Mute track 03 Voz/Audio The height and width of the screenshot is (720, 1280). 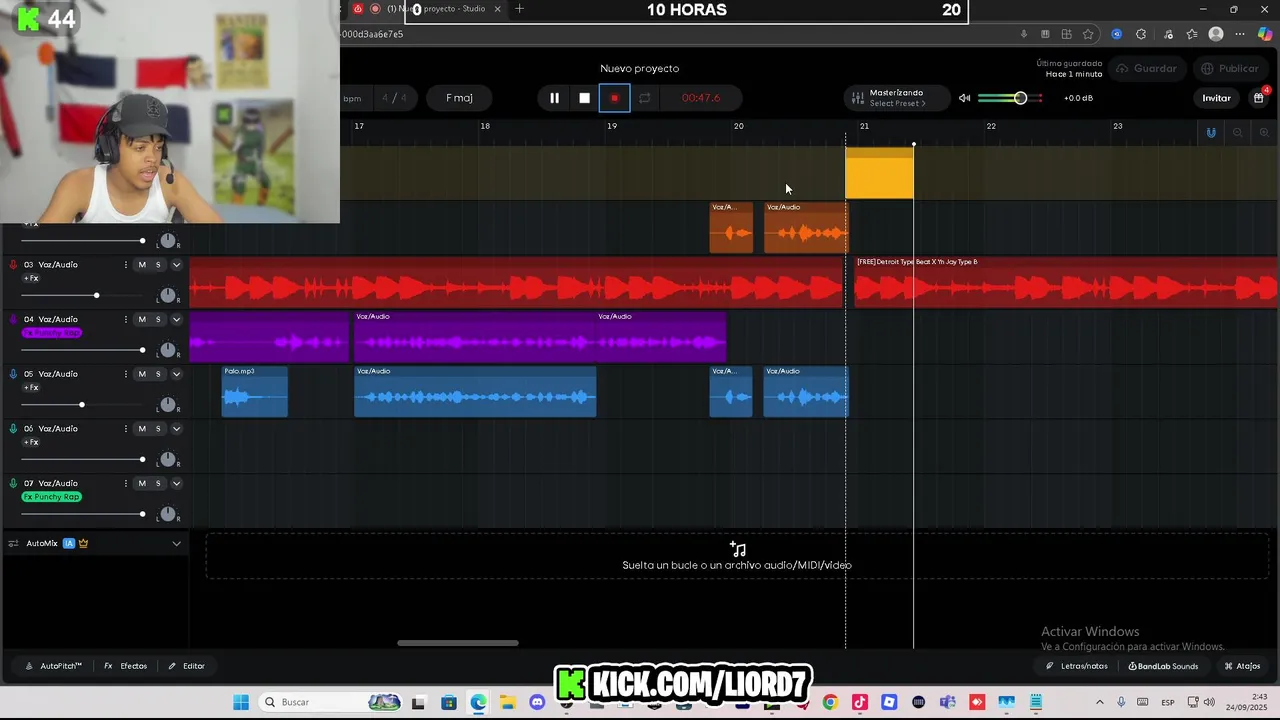(x=142, y=265)
